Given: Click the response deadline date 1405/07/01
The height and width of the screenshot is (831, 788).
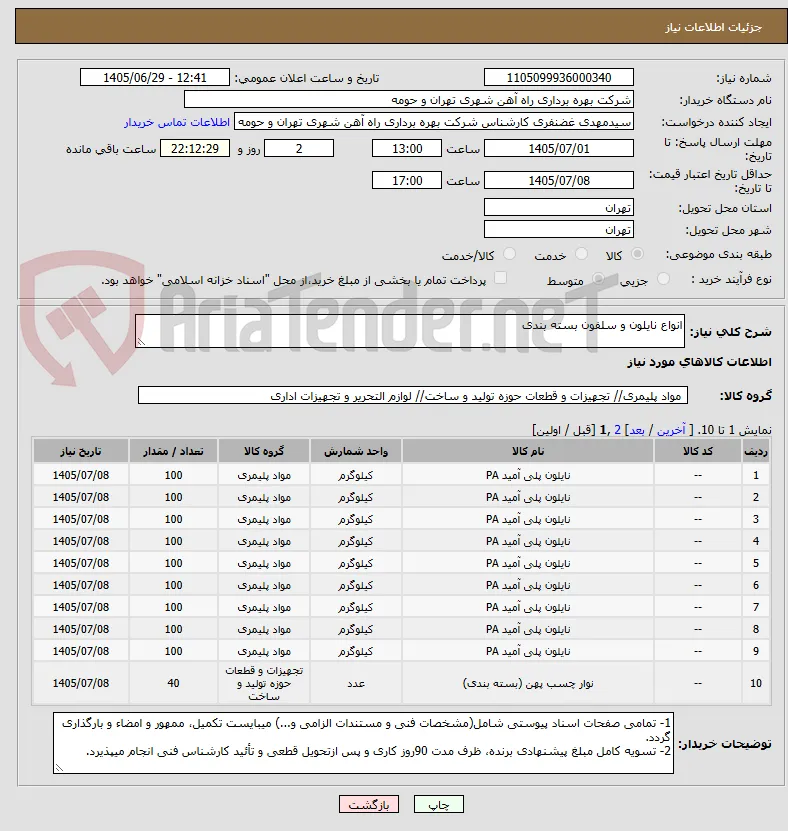Looking at the screenshot, I should click(x=559, y=148).
